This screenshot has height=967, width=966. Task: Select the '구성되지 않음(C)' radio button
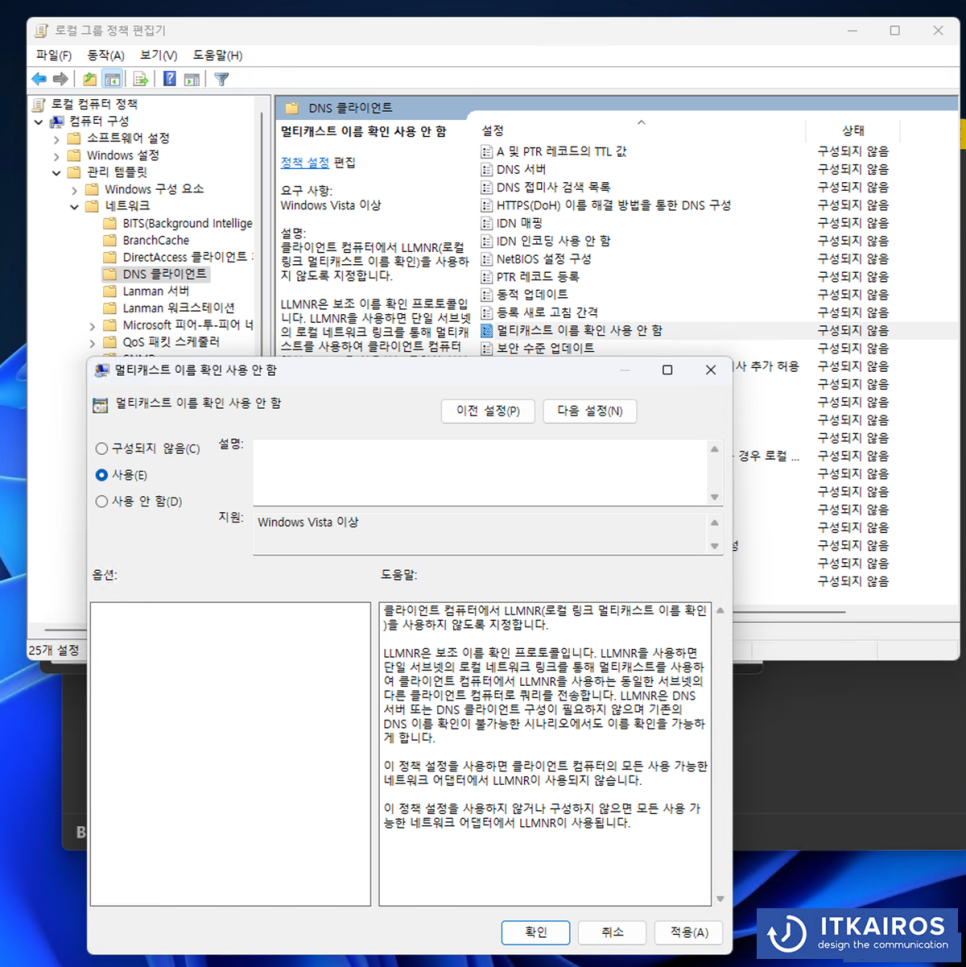click(x=102, y=449)
